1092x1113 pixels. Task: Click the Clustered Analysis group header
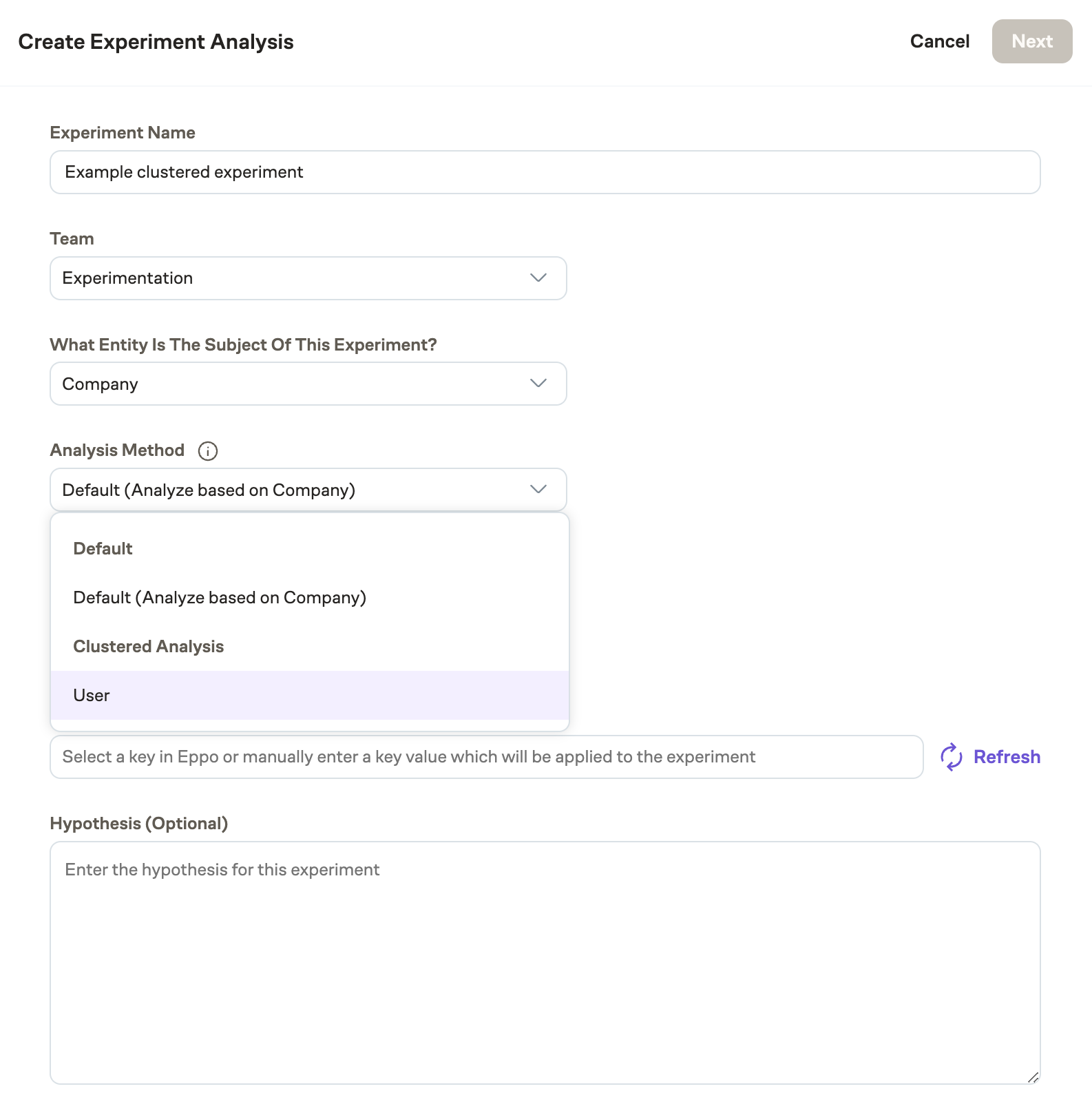(x=149, y=647)
